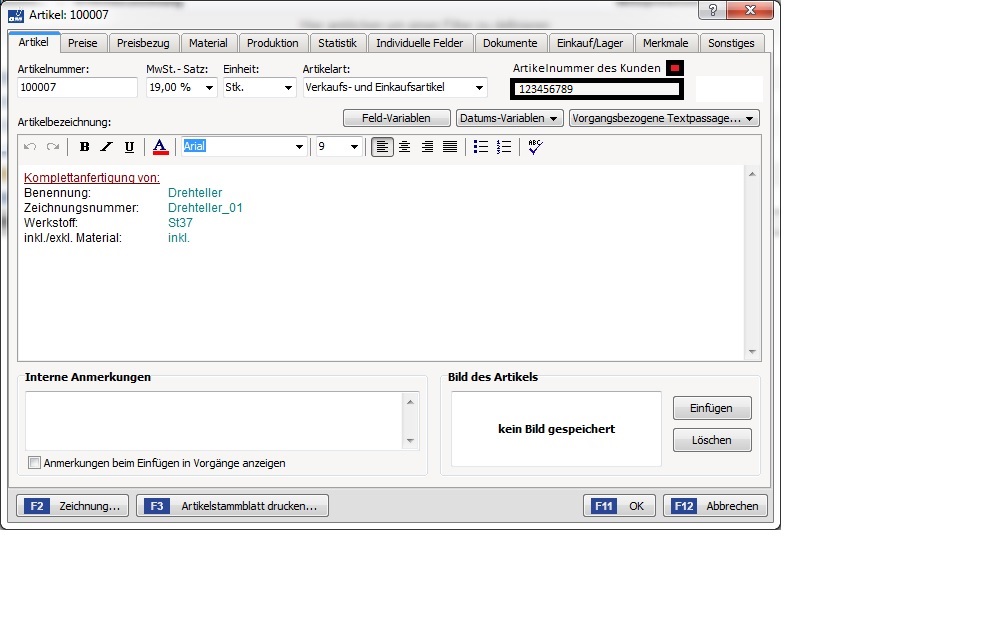Switch to the Einkauf/Lager tab
Viewport: 1008px width, 630px height.
coord(590,43)
